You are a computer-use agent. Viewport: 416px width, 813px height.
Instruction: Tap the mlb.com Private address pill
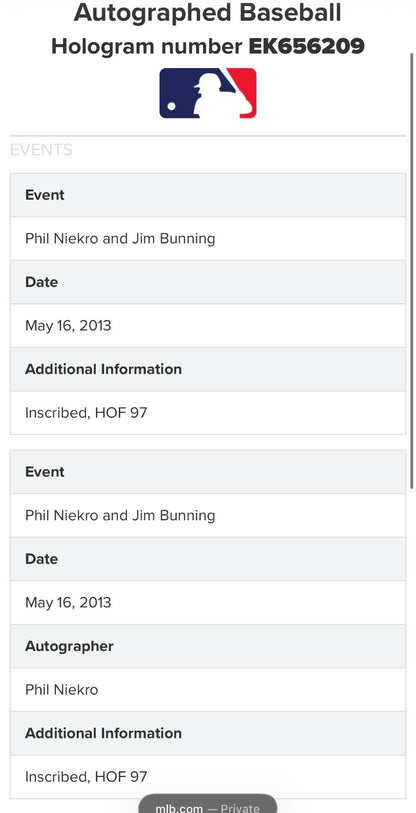(207, 804)
